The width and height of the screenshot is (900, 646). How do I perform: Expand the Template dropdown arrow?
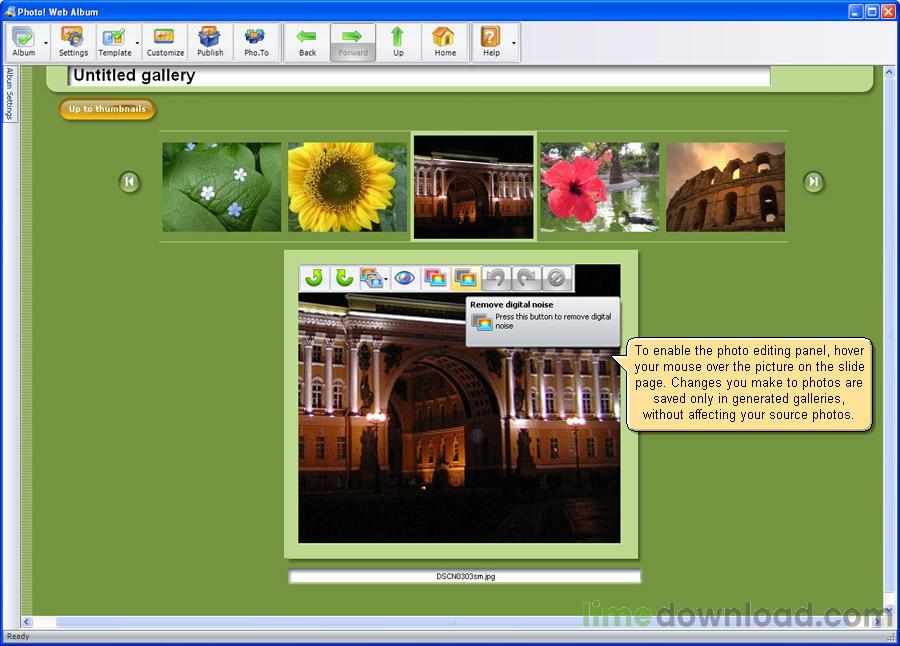click(137, 43)
